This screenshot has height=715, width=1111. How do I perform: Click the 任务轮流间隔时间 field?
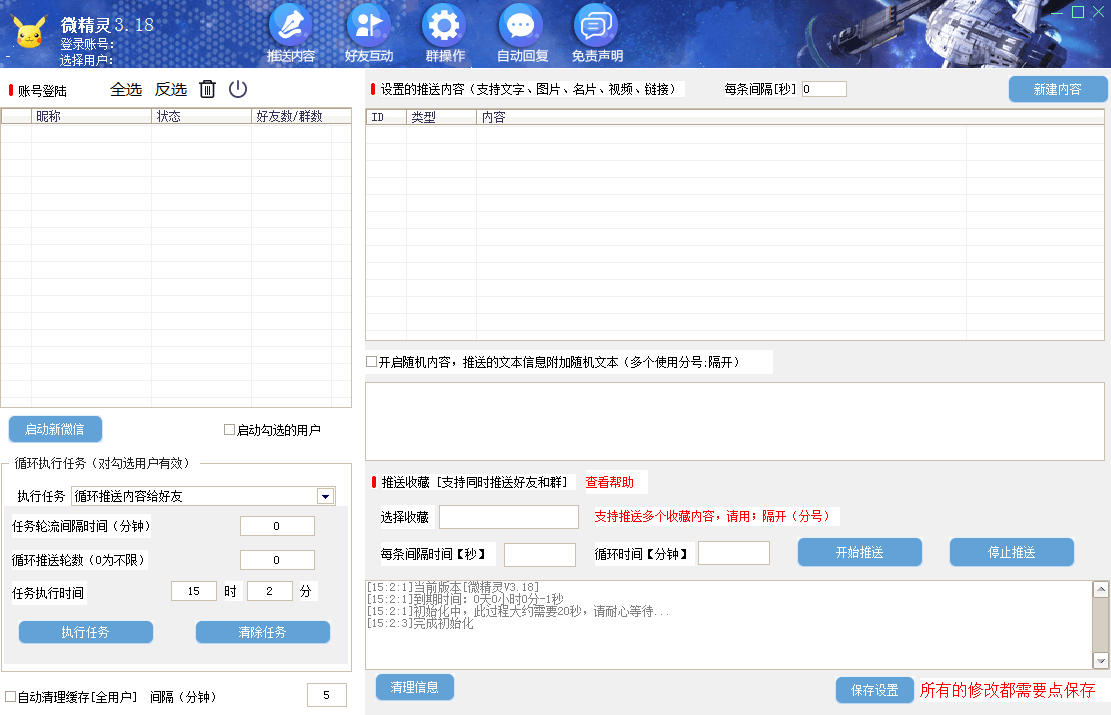point(277,526)
